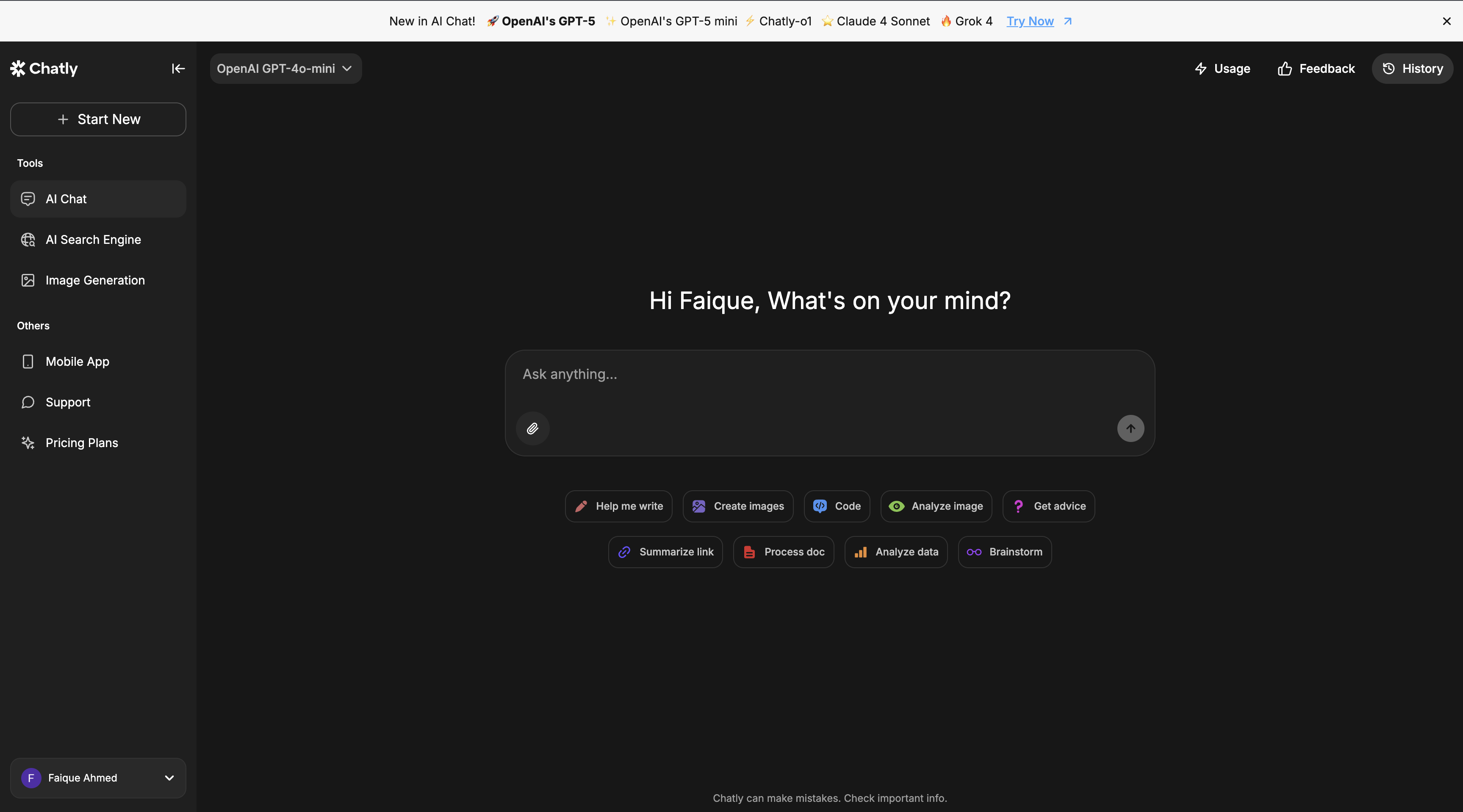
Task: Go to Pricing Plans
Action: [x=82, y=443]
